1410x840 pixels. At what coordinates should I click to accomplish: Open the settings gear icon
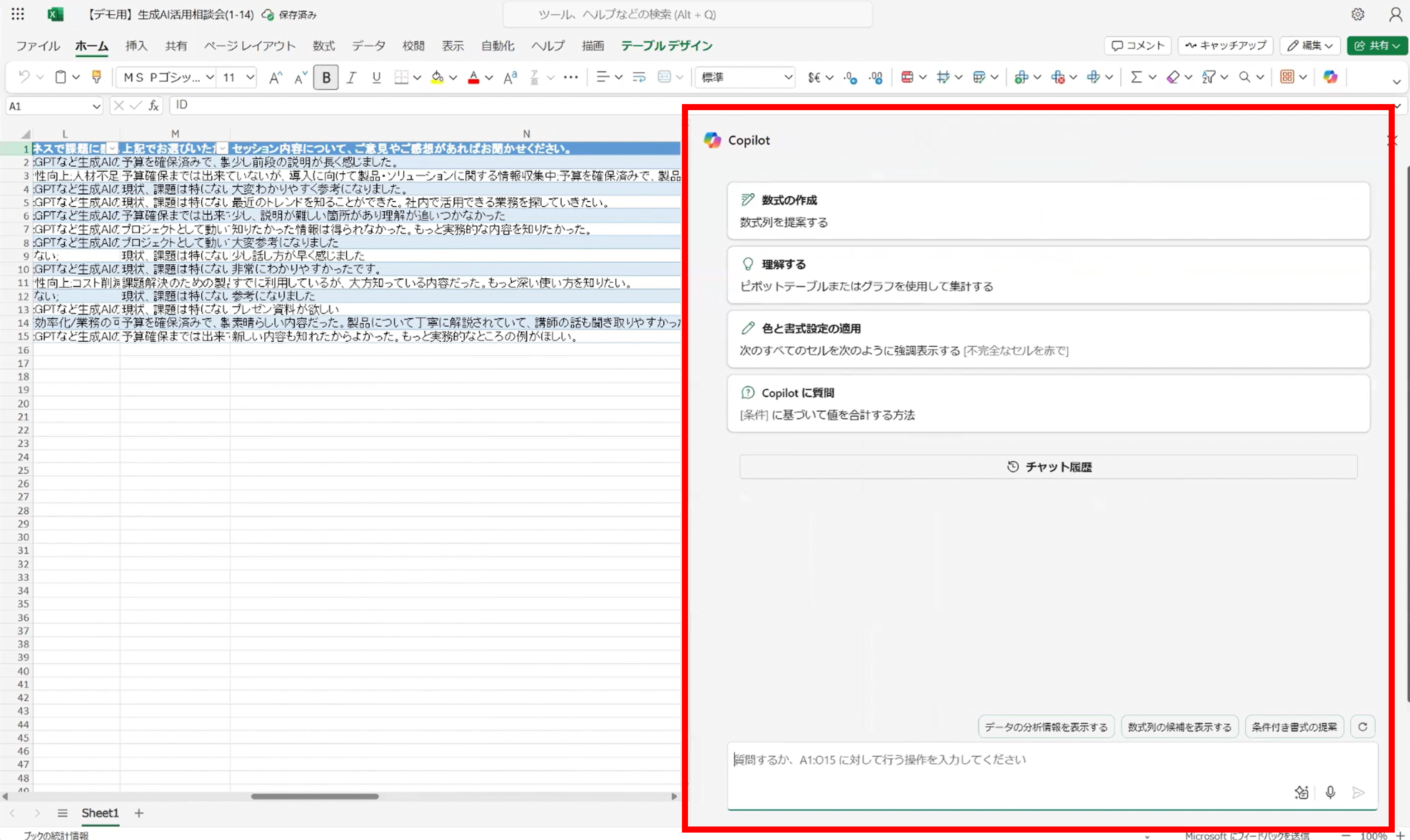(x=1357, y=14)
